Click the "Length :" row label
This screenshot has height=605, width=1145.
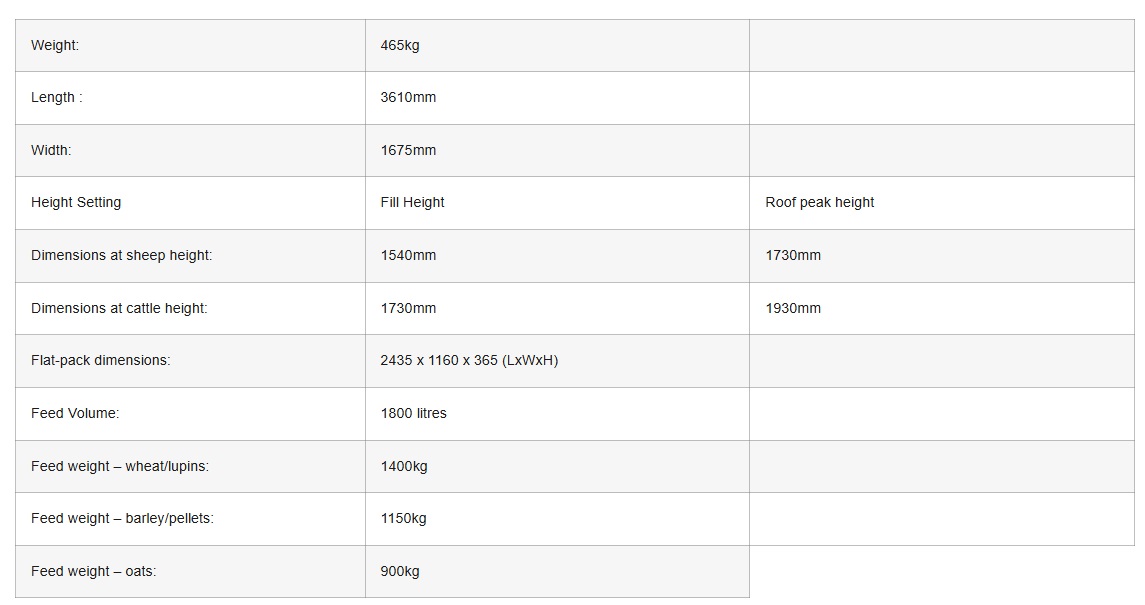(57, 97)
